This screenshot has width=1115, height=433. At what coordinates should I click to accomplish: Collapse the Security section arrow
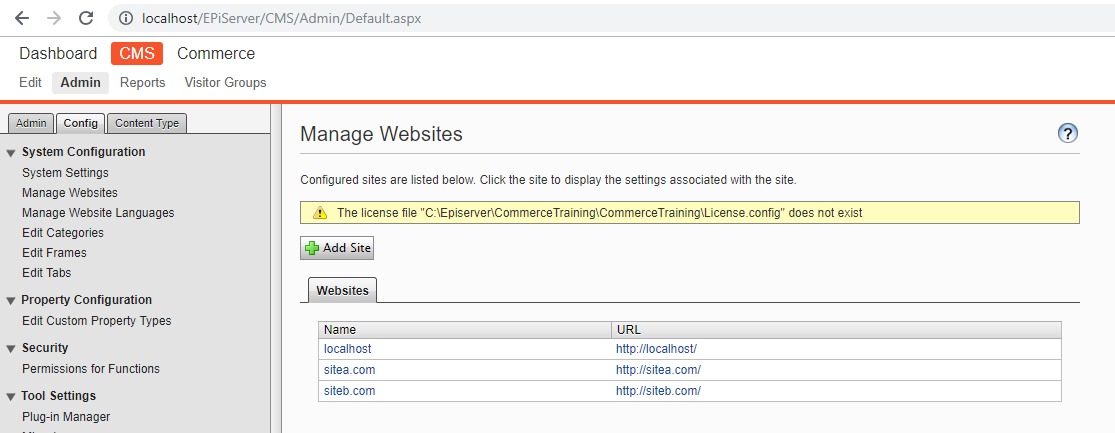11,349
